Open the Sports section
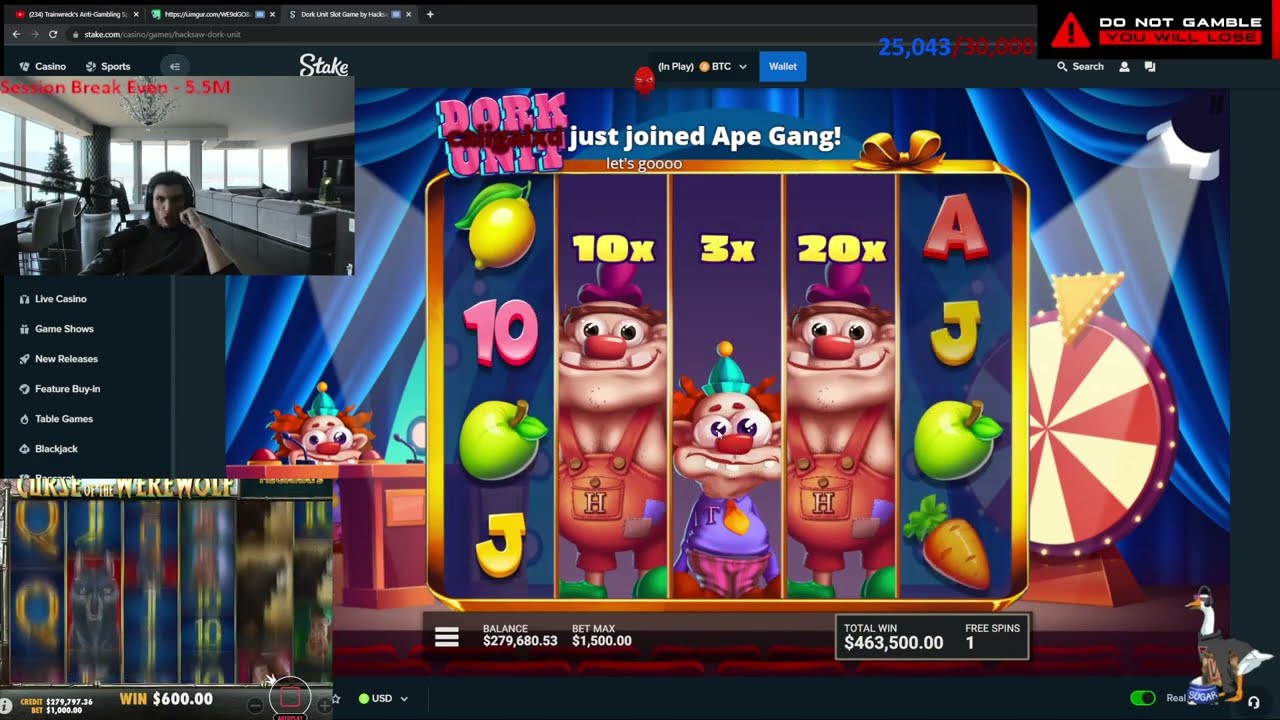Viewport: 1280px width, 720px height. [x=108, y=66]
